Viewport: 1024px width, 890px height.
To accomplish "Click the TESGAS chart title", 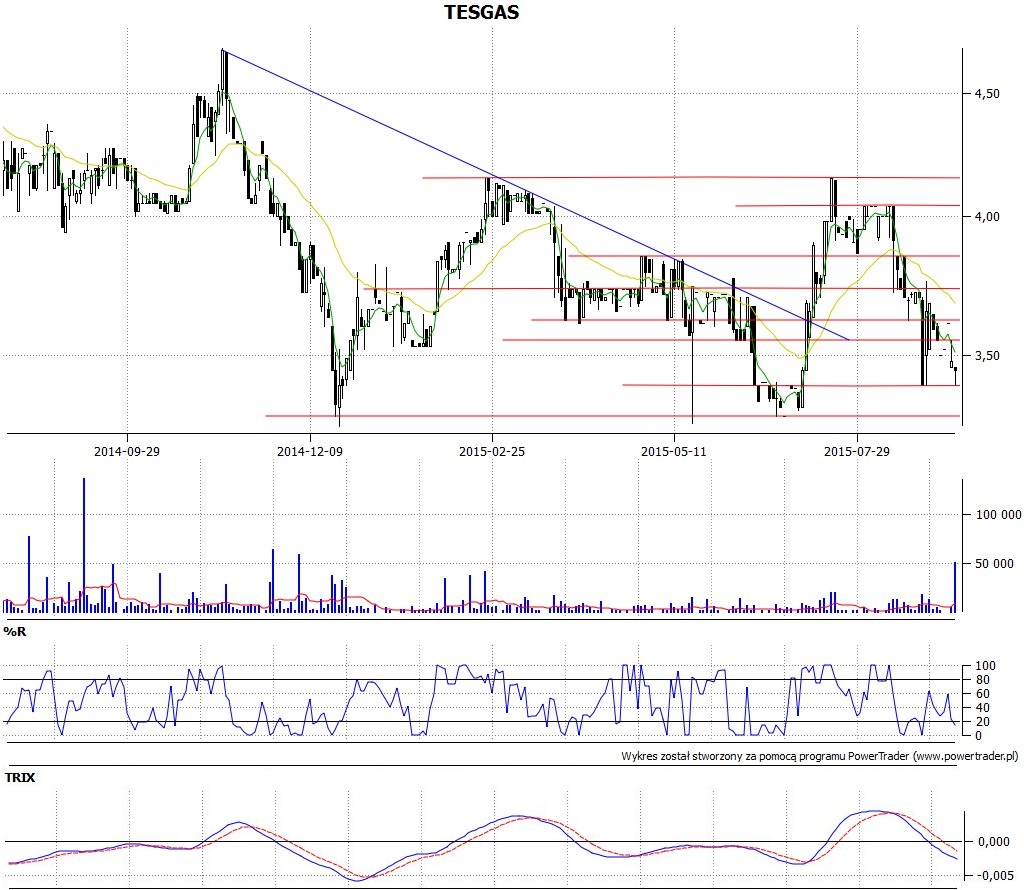I will [481, 12].
